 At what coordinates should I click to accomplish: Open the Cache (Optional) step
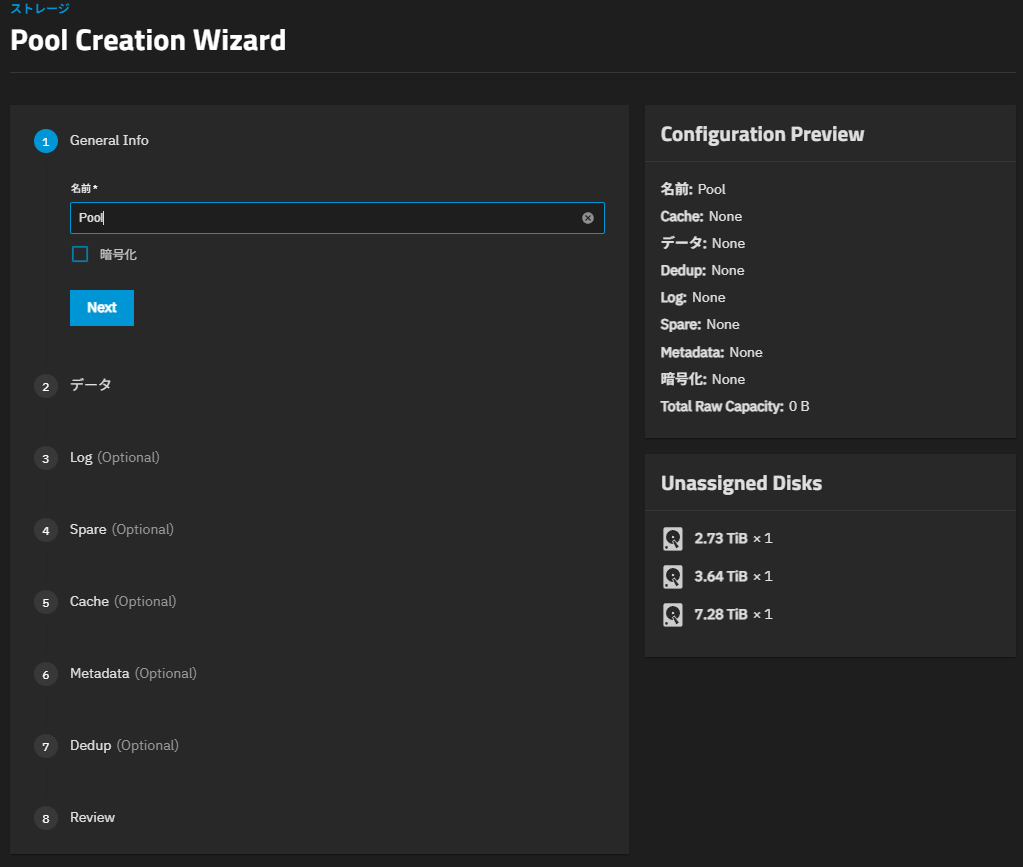122,601
